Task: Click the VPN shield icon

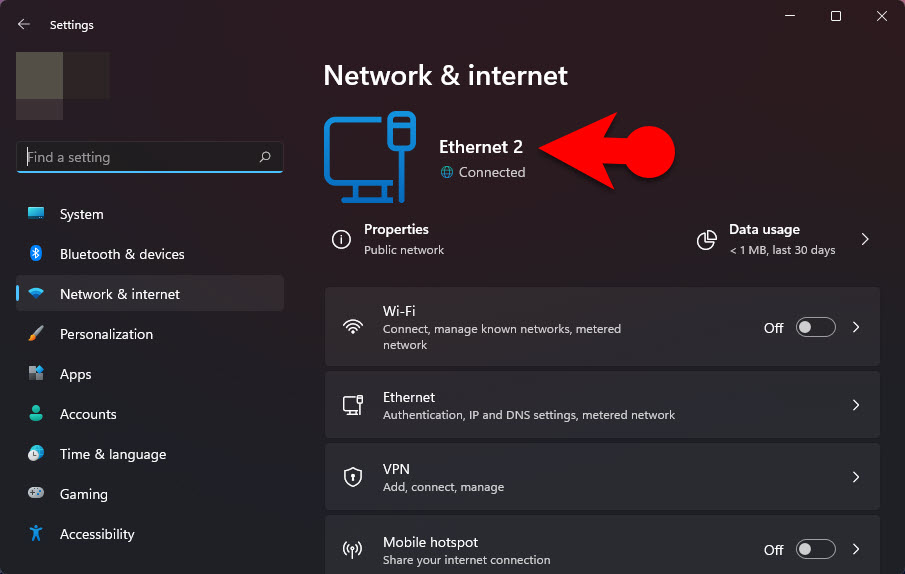Action: point(353,477)
